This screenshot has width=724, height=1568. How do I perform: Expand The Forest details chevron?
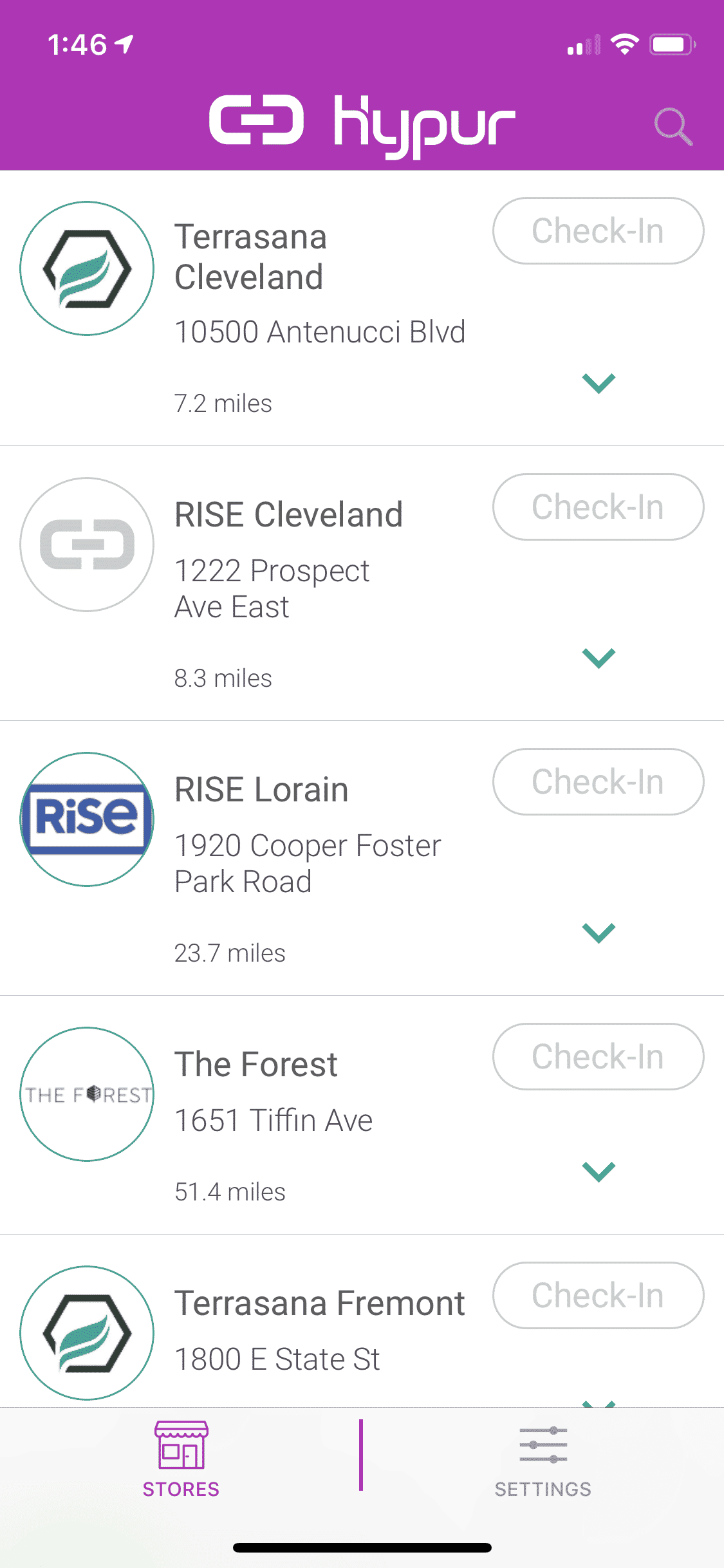(x=599, y=1171)
